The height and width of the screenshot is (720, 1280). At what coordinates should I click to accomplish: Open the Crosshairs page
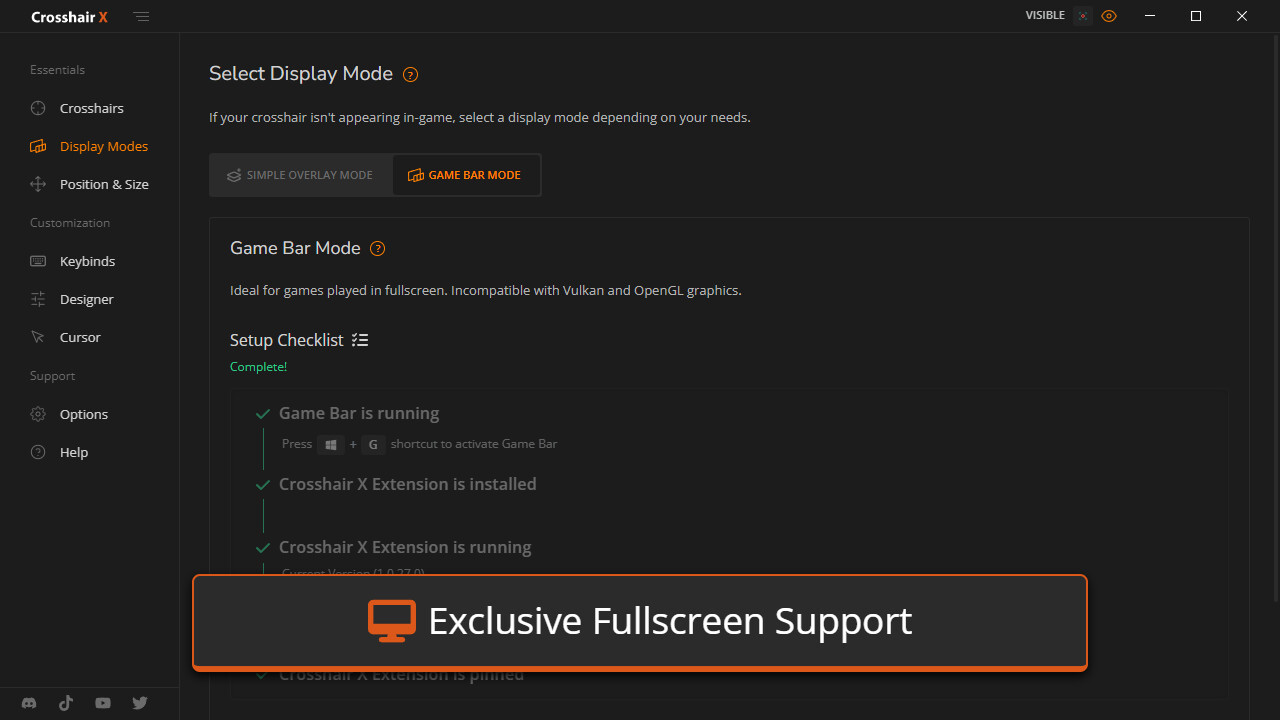pos(91,108)
